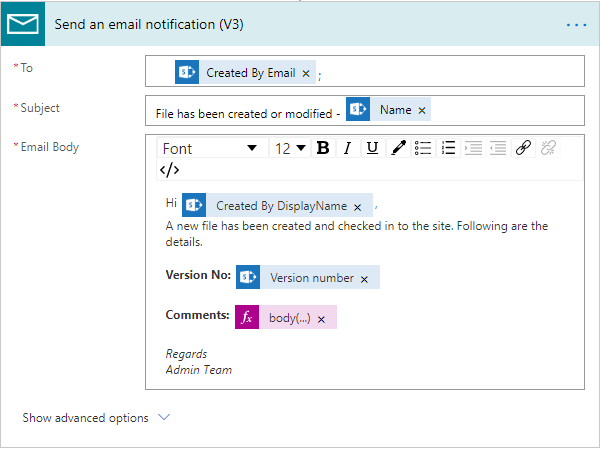This screenshot has width=600, height=449.
Task: Expand Show advanced options
Action: (x=97, y=418)
